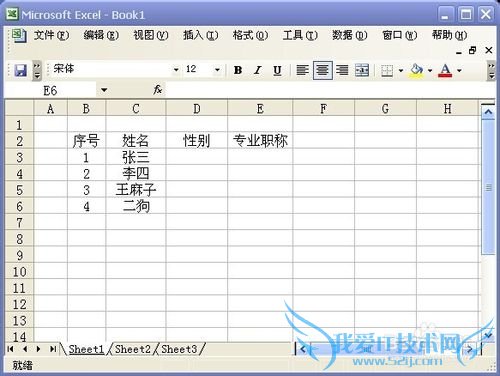
Task: Toggle Italic formatting
Action: click(258, 70)
